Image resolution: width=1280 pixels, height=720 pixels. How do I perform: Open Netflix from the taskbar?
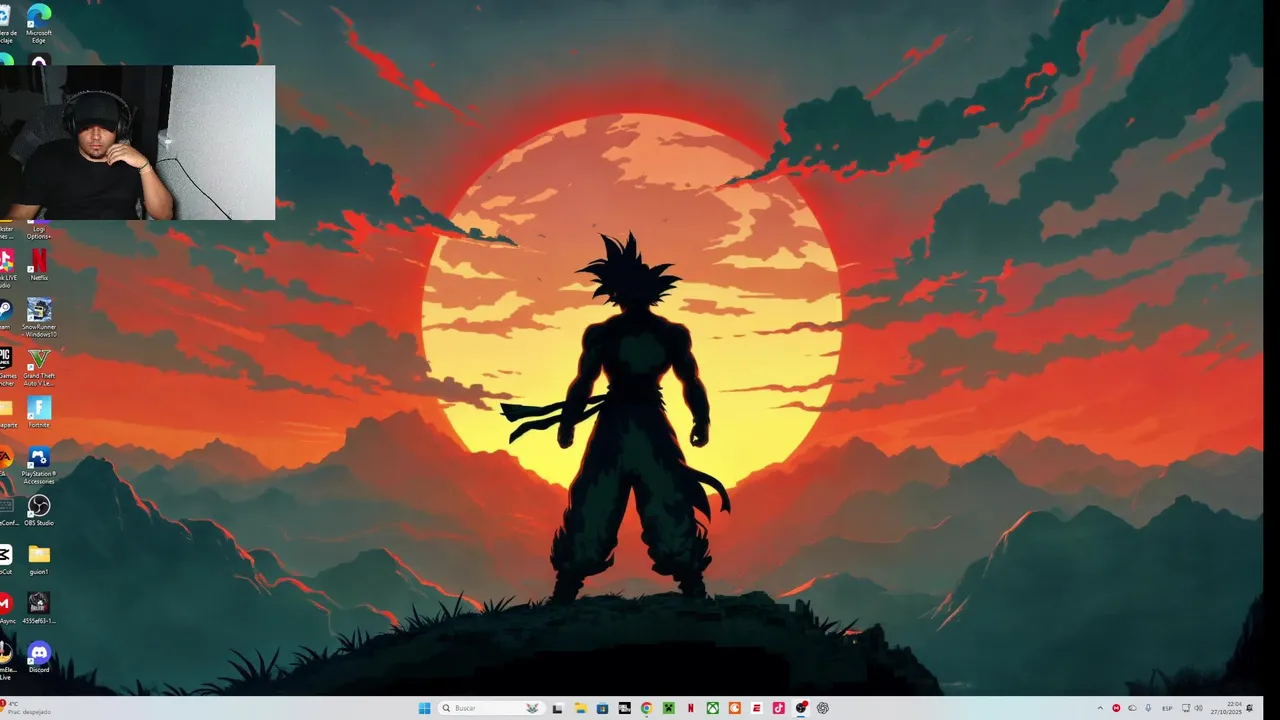690,708
